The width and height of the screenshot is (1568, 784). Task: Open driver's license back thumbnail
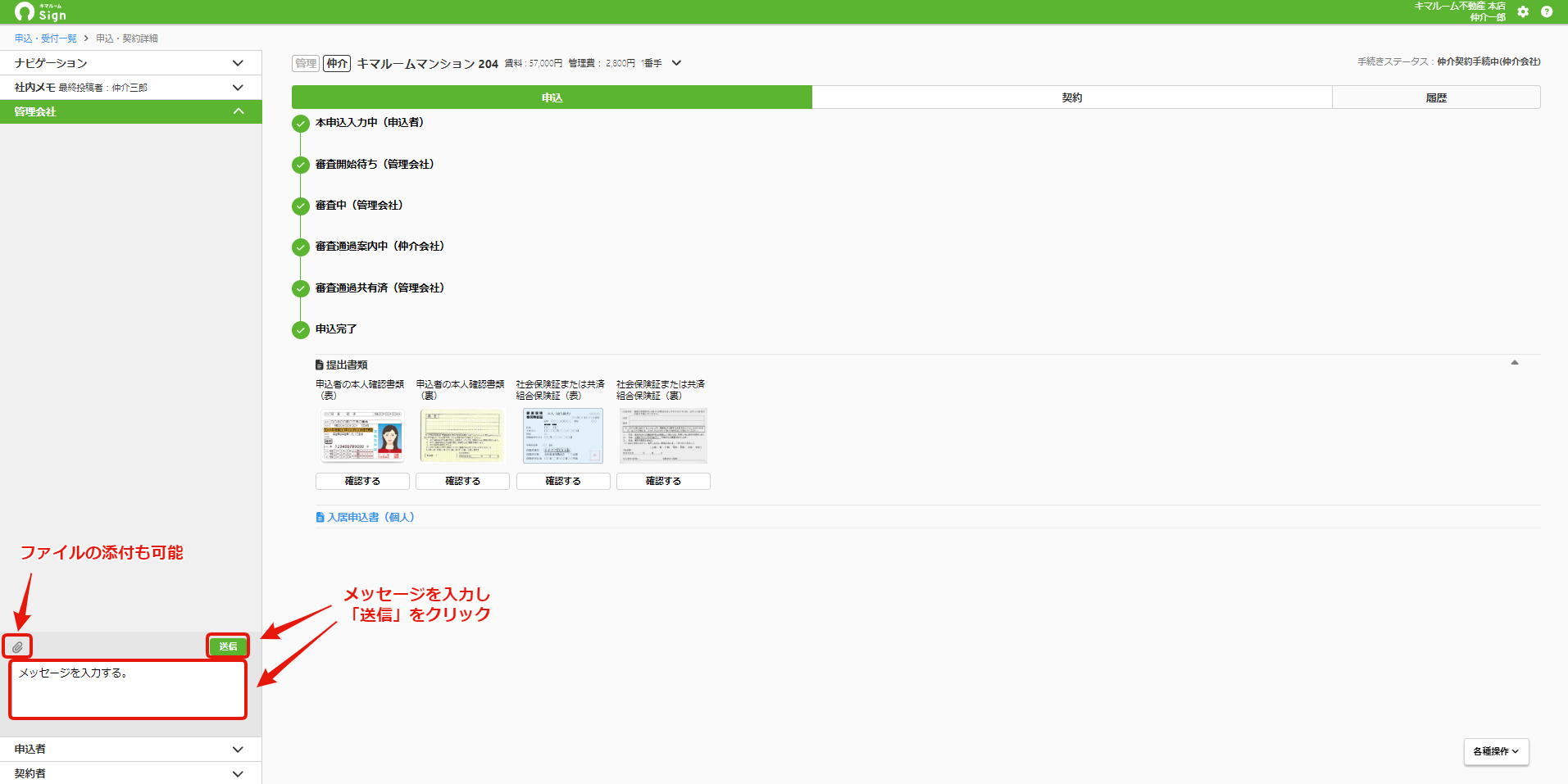(x=461, y=436)
